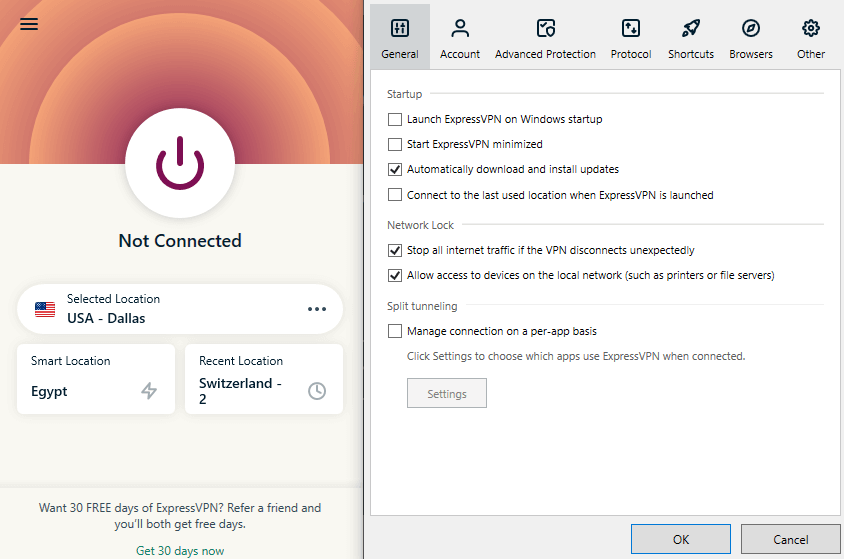Image resolution: width=844 pixels, height=559 pixels.
Task: Choose Egypt smart location card
Action: click(x=96, y=379)
